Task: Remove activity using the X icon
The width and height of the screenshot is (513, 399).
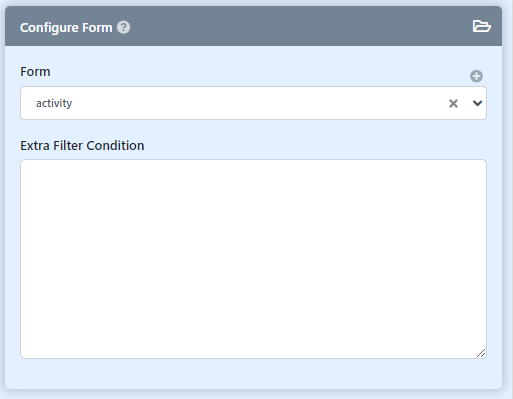Action: [x=453, y=103]
